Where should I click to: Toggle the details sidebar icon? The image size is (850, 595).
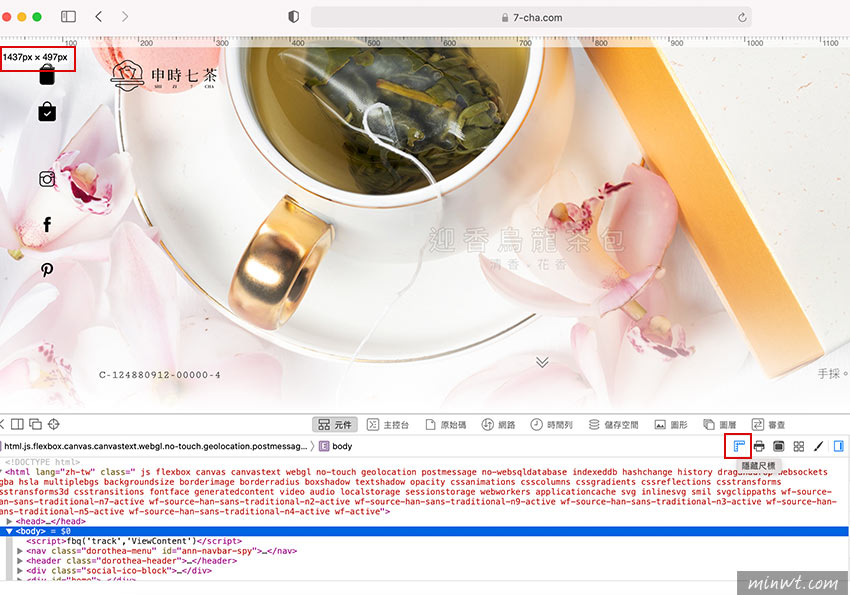(x=839, y=447)
